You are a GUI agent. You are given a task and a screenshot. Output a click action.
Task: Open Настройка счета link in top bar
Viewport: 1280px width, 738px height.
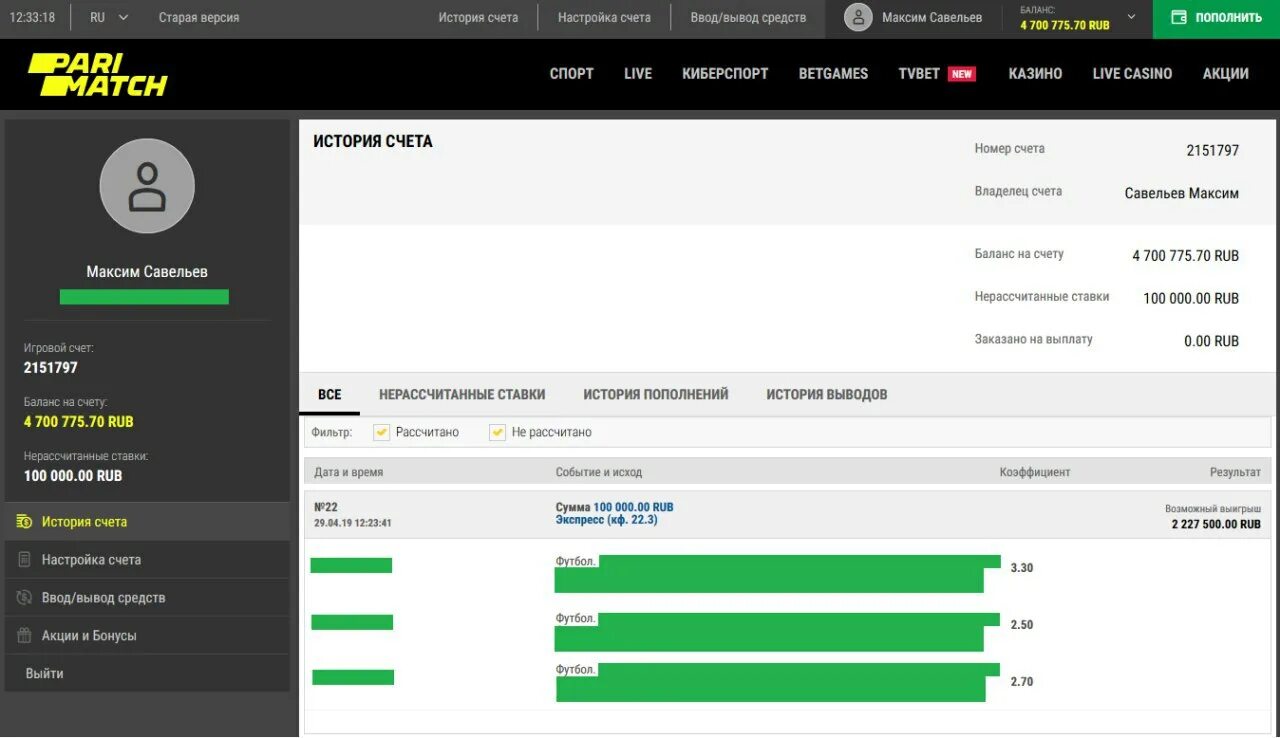[x=604, y=17]
